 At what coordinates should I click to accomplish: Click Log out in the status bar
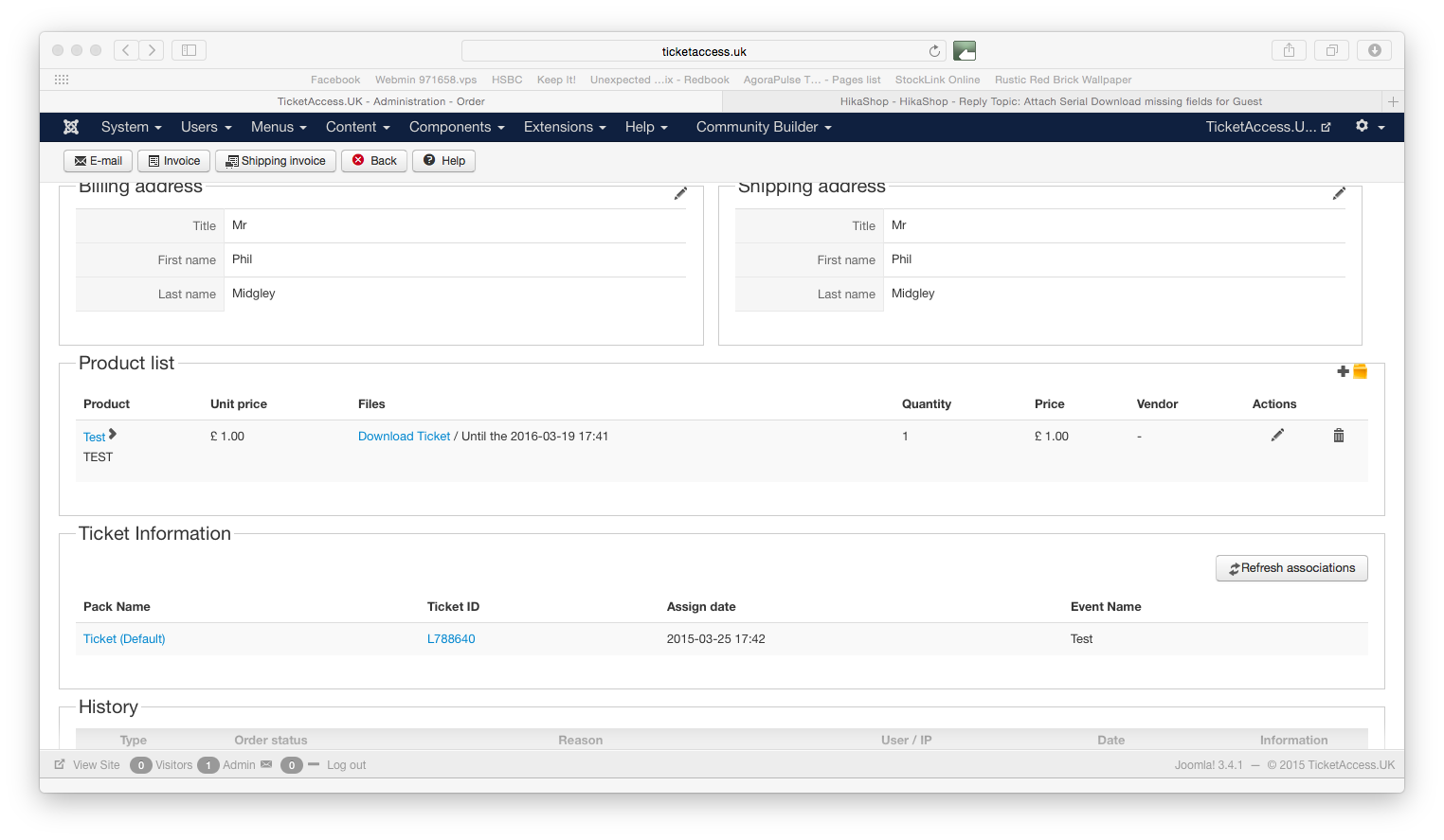(346, 765)
